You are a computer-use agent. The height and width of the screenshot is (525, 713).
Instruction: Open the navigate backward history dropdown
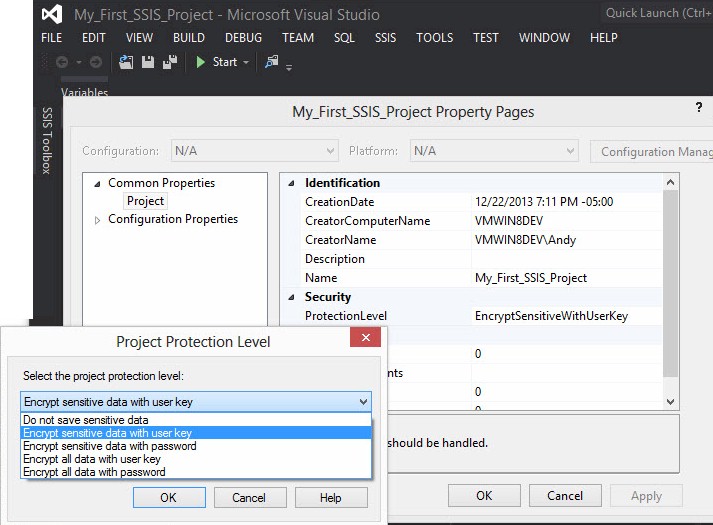click(79, 62)
